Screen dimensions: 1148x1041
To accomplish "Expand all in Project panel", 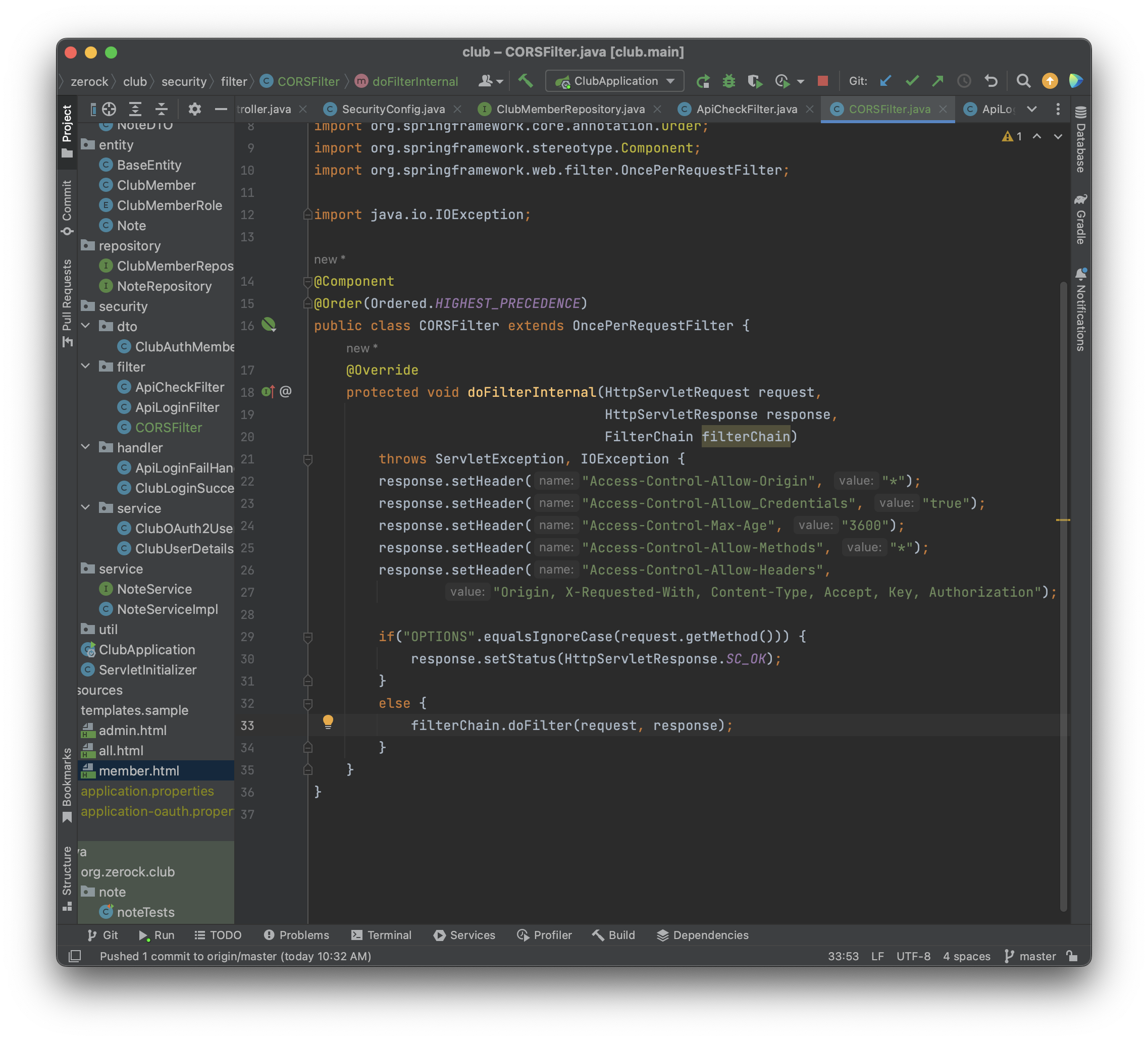I will tap(135, 109).
